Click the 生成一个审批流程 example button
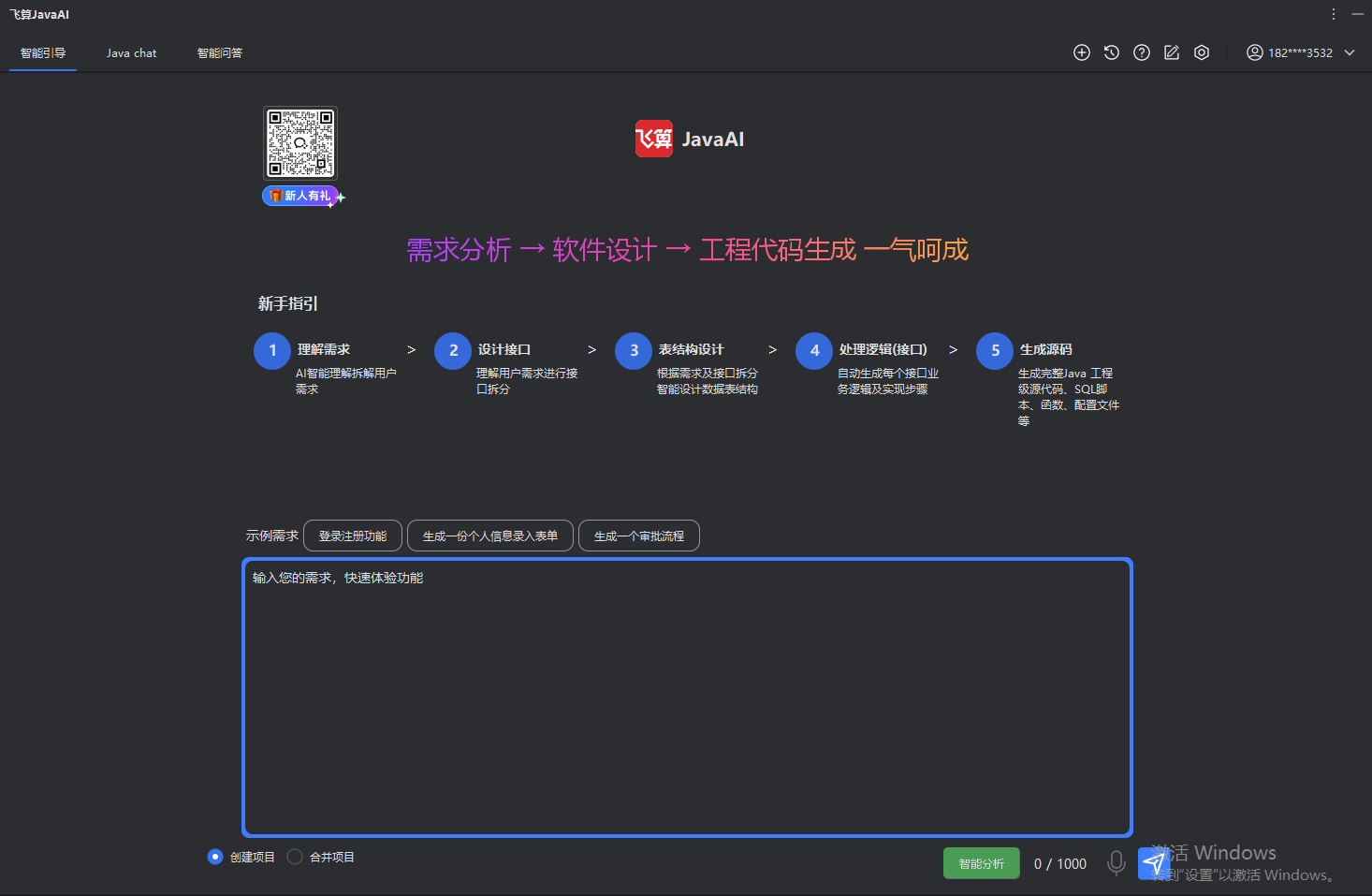1372x896 pixels. click(639, 536)
